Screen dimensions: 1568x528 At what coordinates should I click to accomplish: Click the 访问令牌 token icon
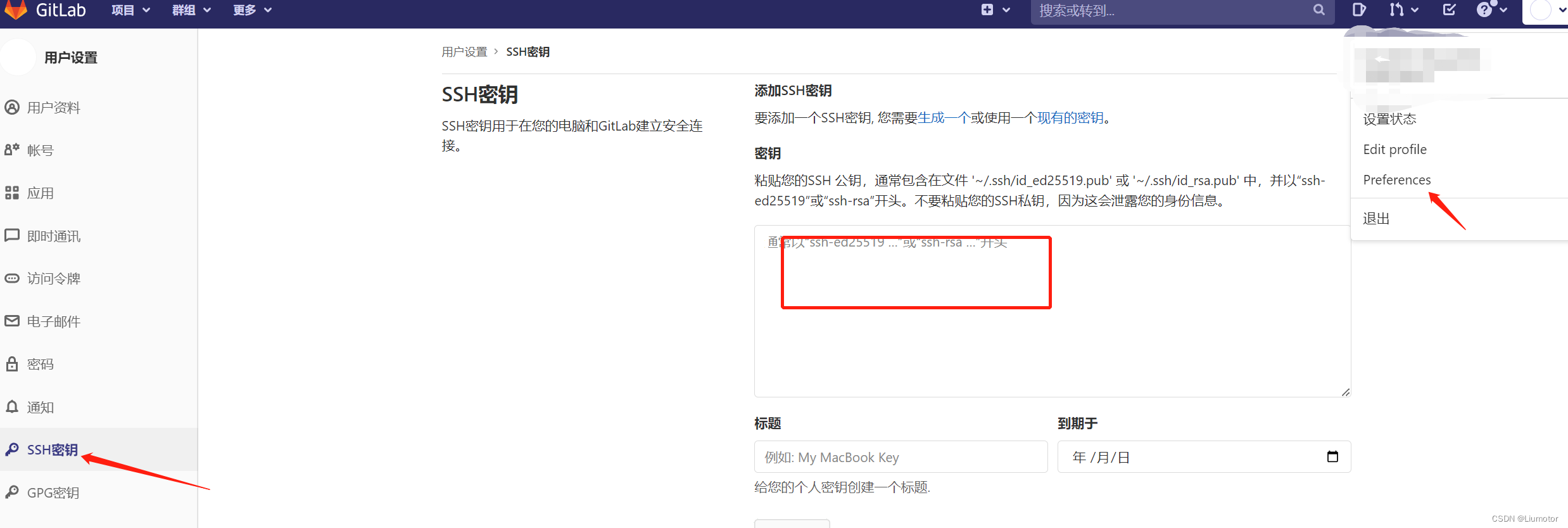pyautogui.click(x=12, y=278)
